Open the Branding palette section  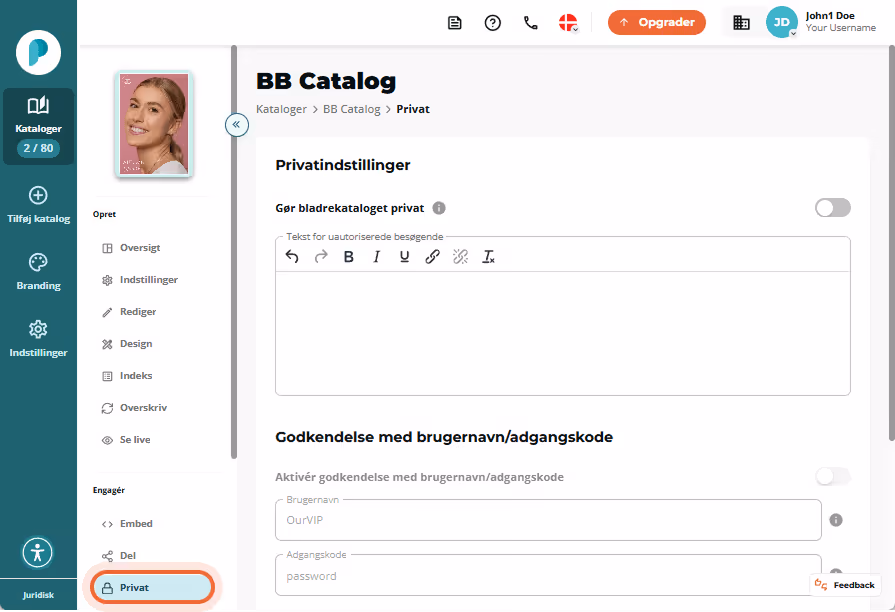pyautogui.click(x=38, y=272)
